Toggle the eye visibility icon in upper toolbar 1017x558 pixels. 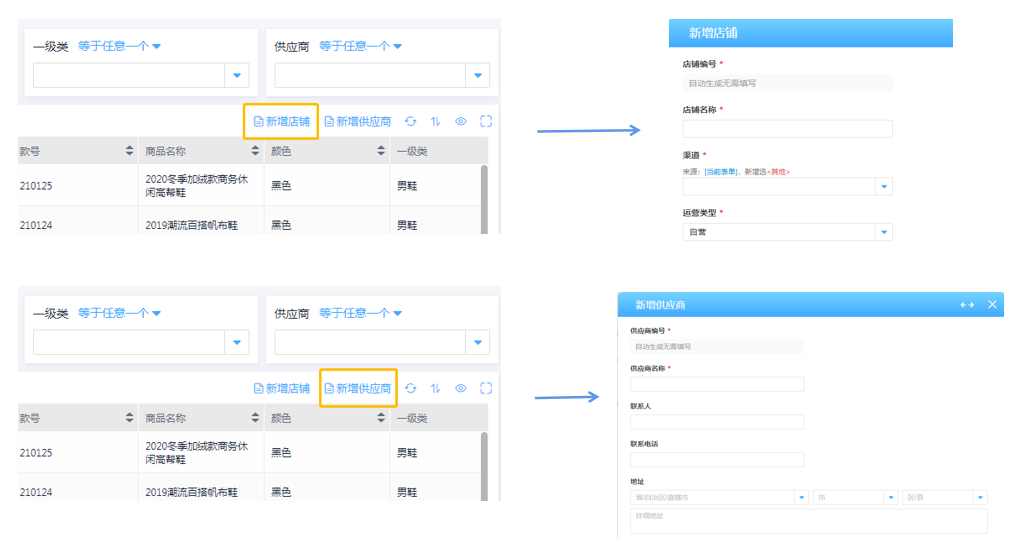(461, 121)
